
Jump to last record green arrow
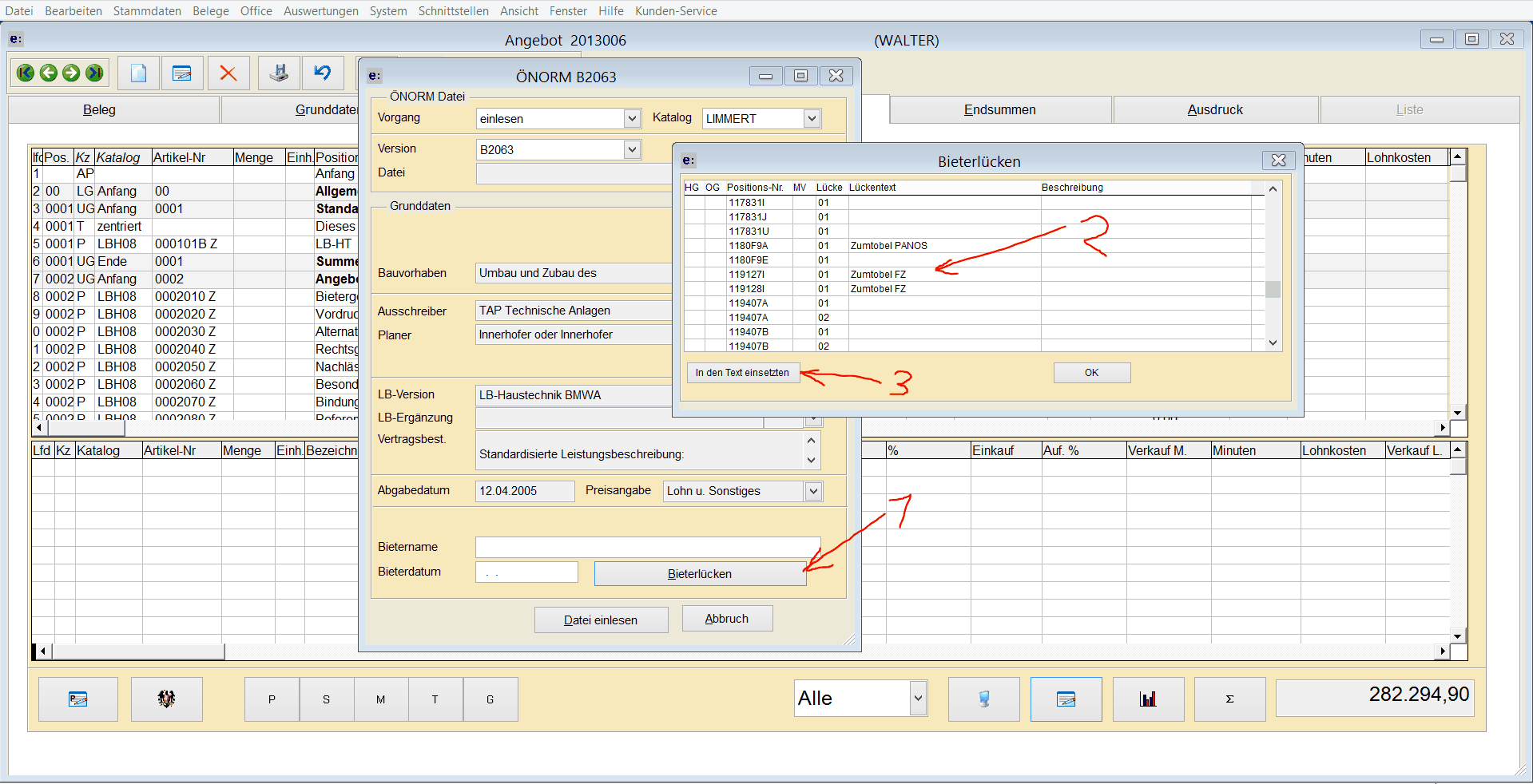tap(94, 73)
